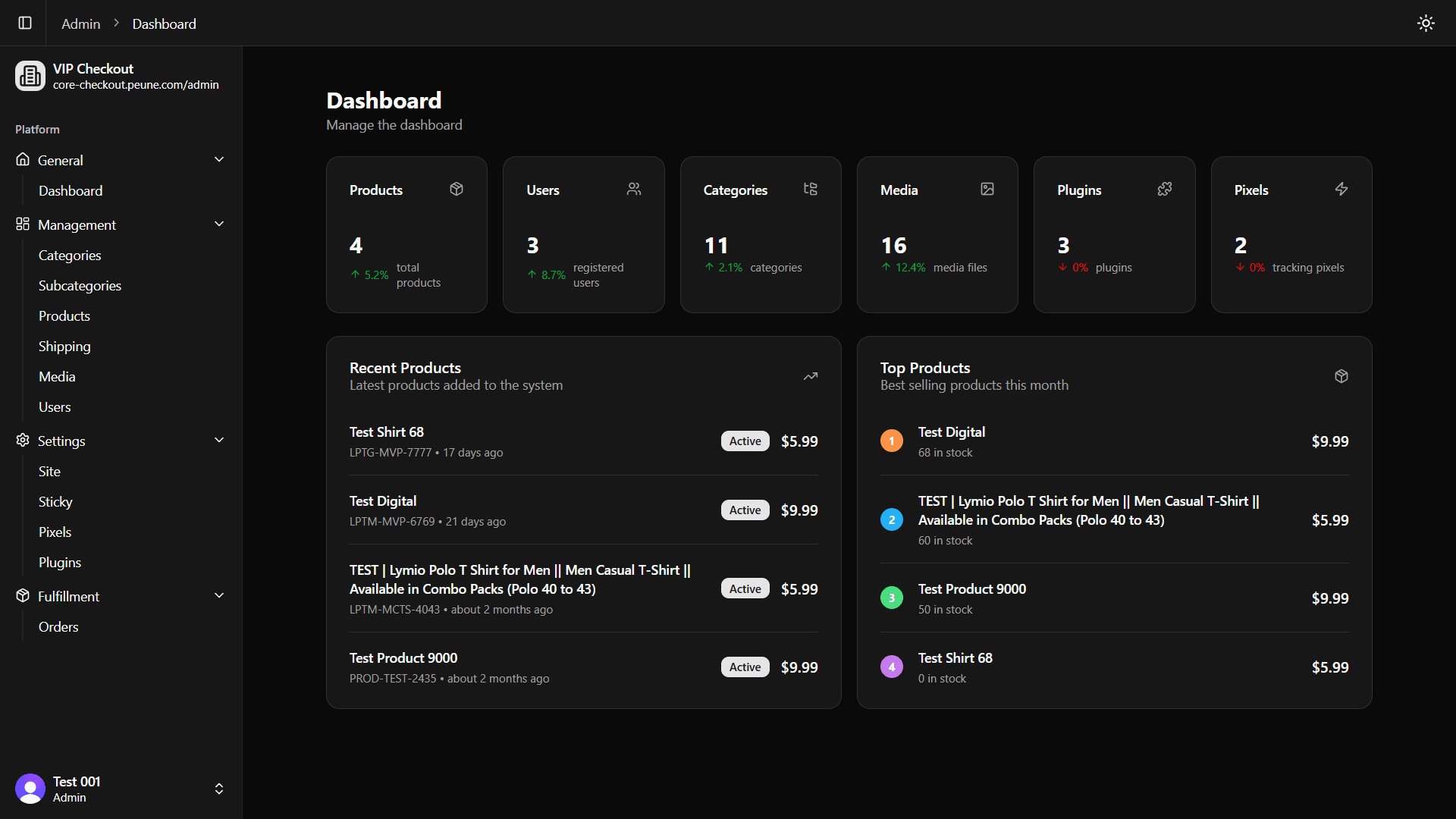Click the trending icon on Recent Products
This screenshot has width=1456, height=819.
(811, 376)
